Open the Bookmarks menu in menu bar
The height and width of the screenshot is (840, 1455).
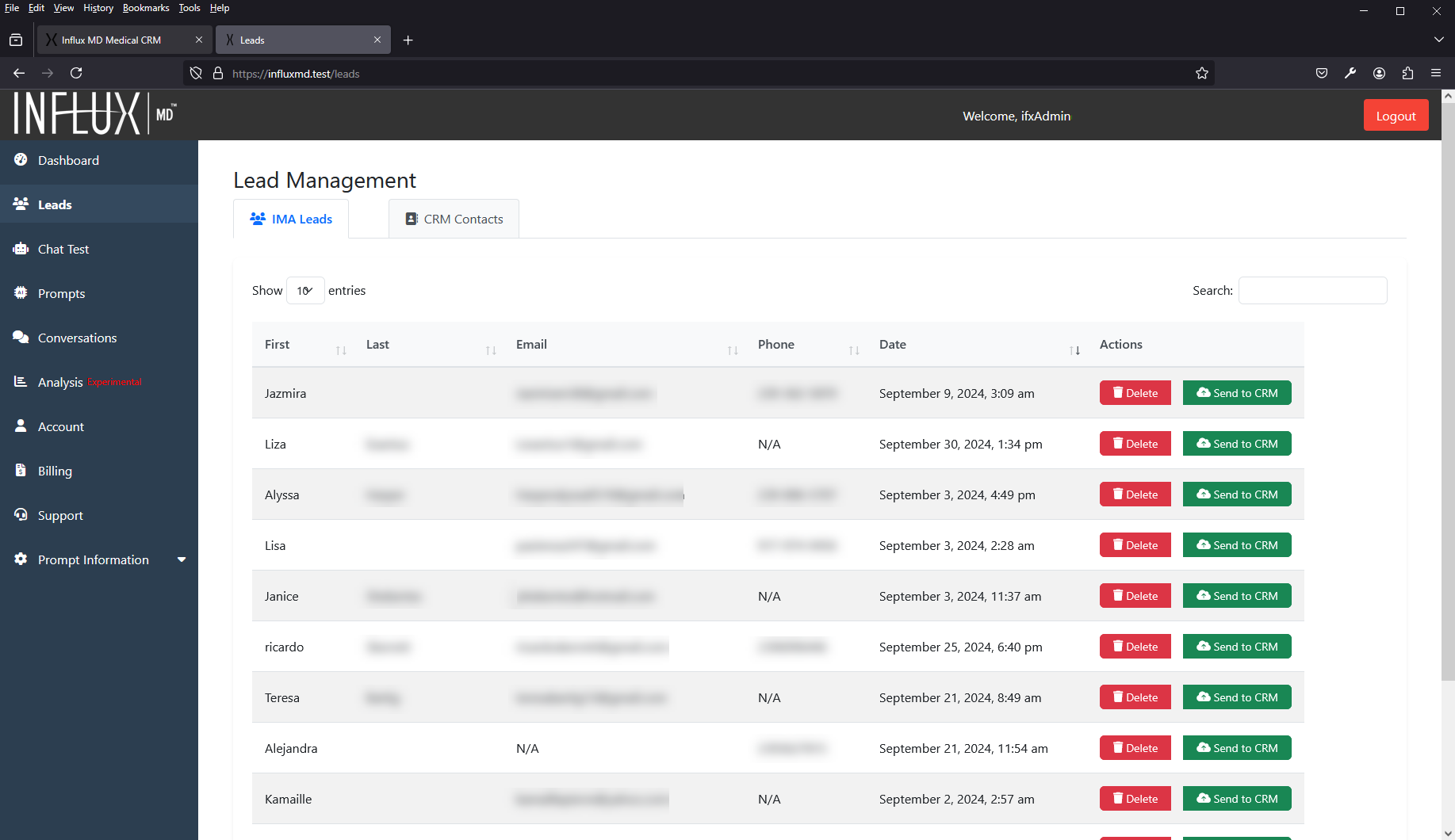146,8
